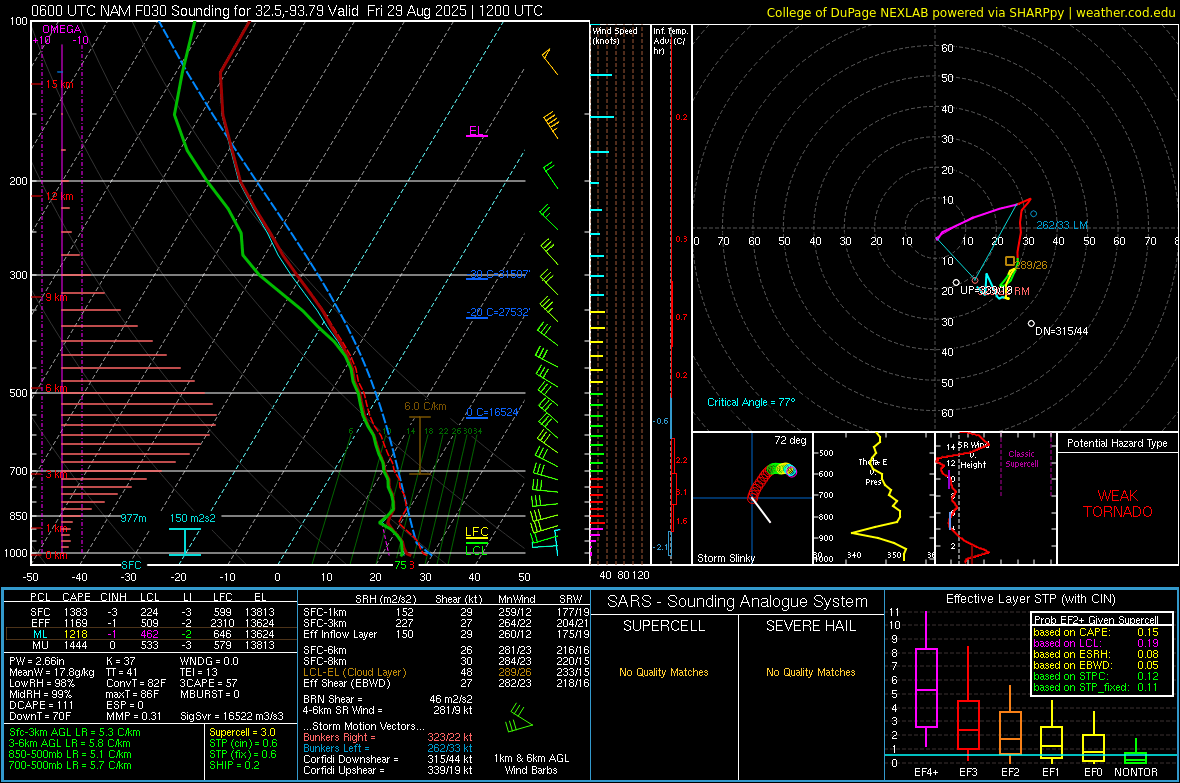Screen dimensions: 1180x783
Task: Click the magenta EF4+ box plot
Action: pyautogui.click(x=926, y=679)
